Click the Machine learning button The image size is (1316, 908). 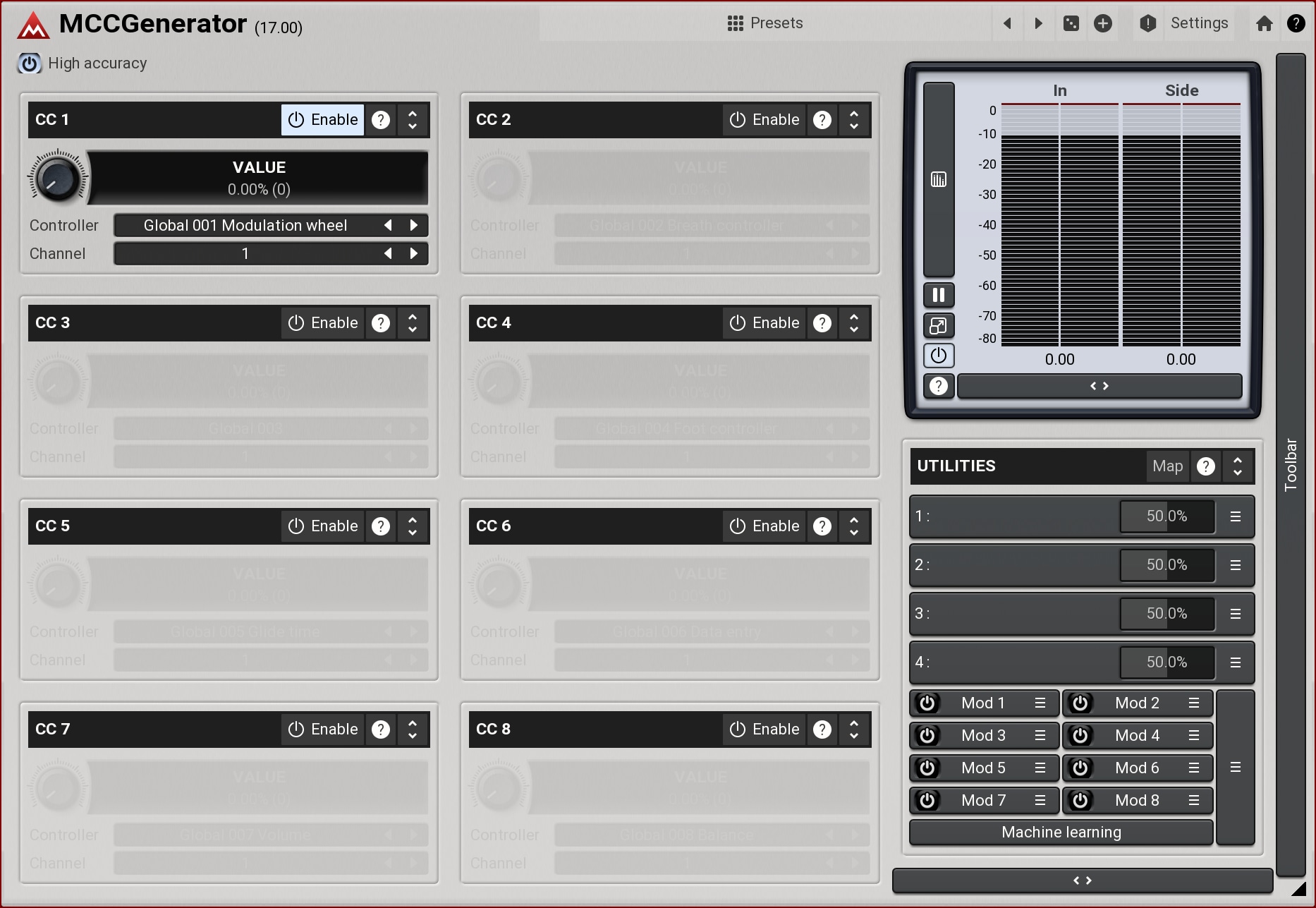tap(1061, 833)
